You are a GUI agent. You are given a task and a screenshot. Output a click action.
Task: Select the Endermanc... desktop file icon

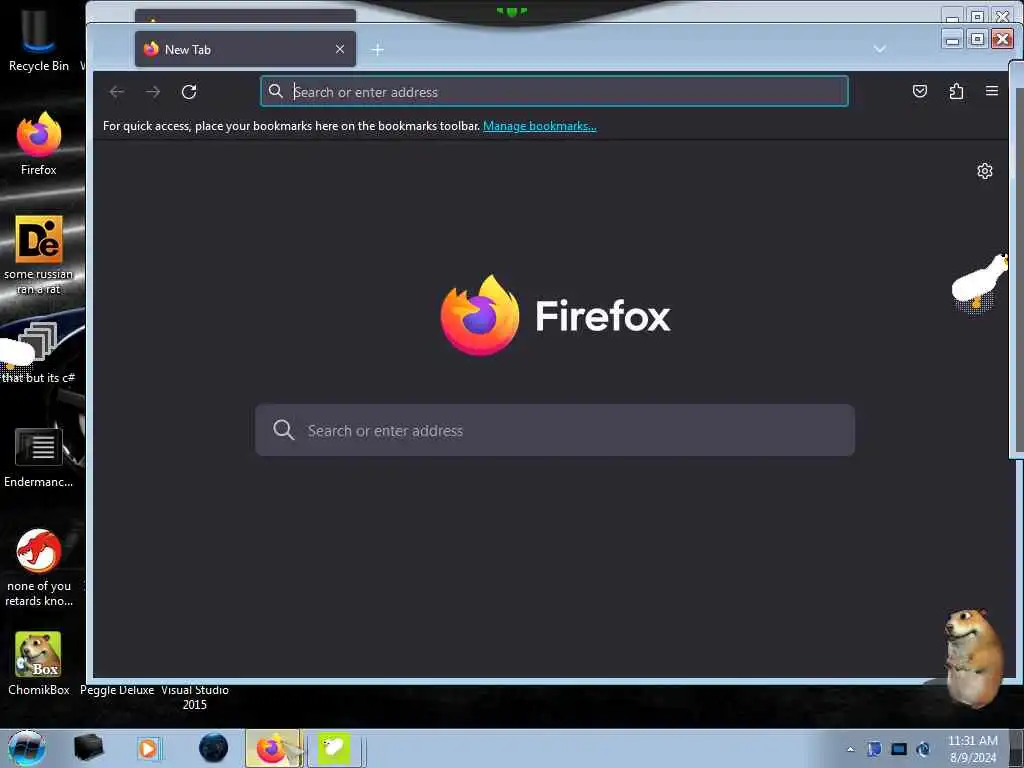pyautogui.click(x=39, y=457)
